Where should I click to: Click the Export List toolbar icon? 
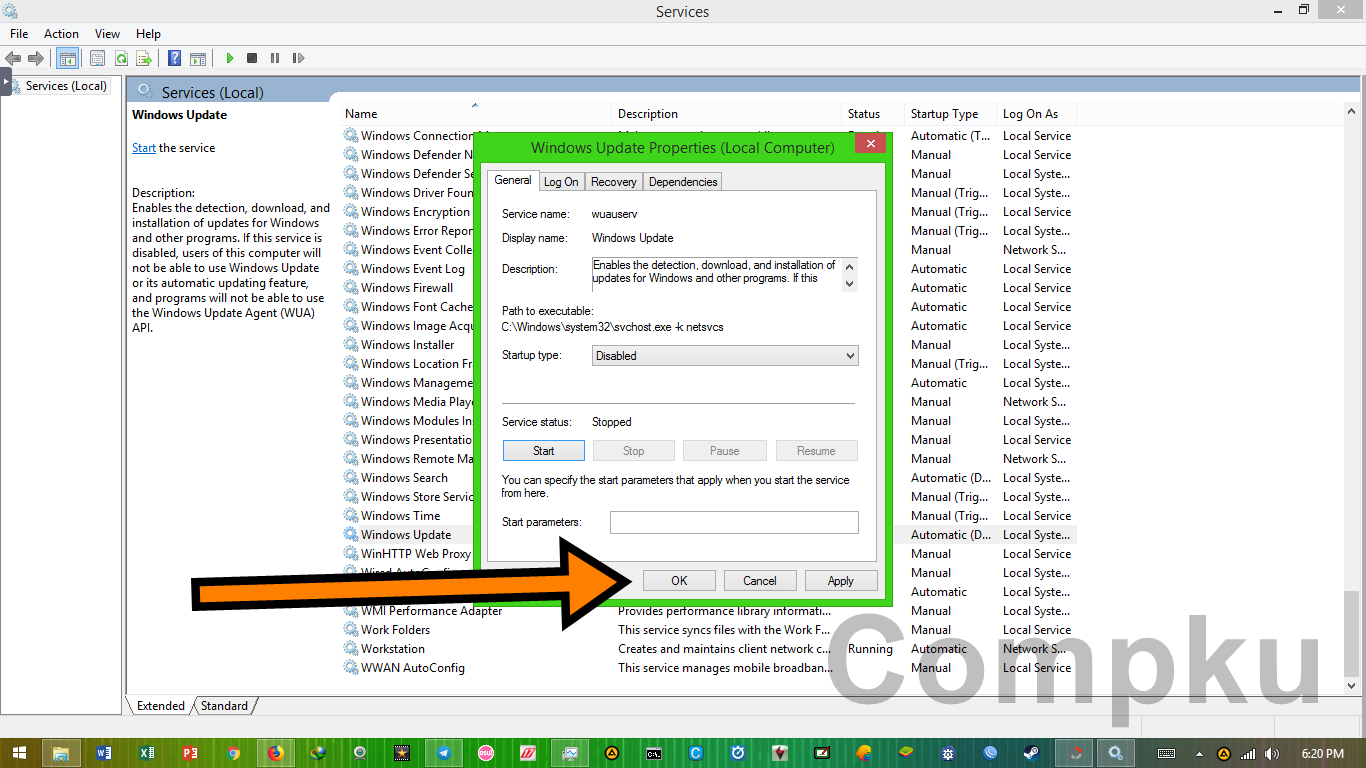click(144, 59)
